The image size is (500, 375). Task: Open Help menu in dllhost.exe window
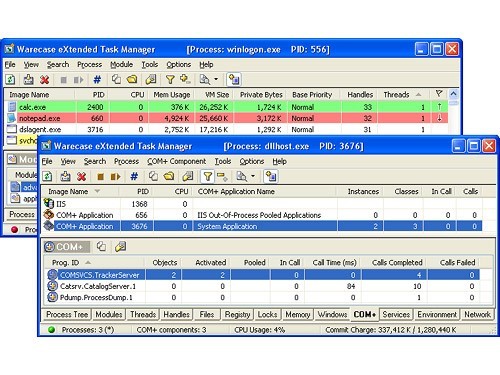pos(279,161)
